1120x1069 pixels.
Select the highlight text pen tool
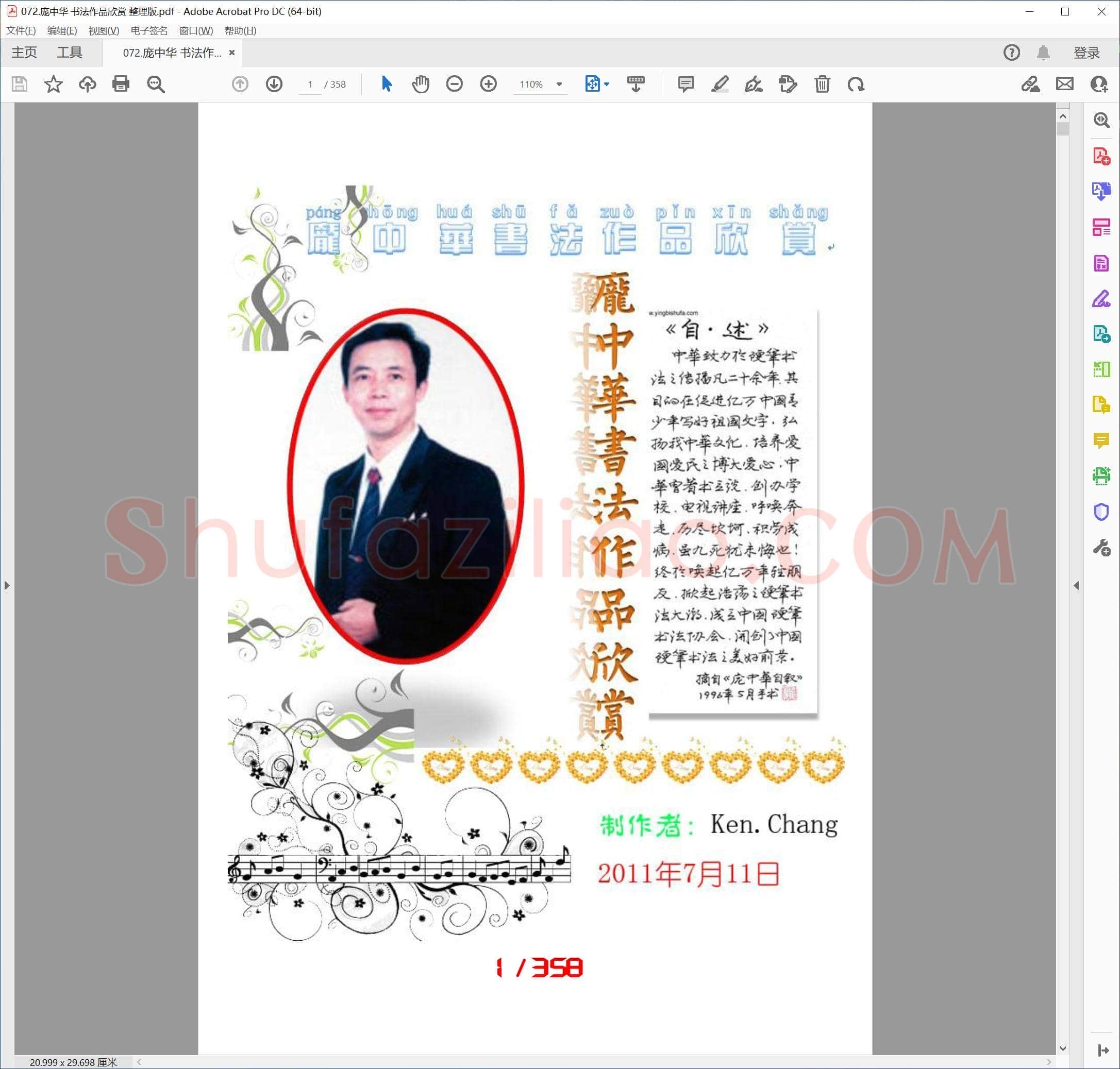tap(720, 84)
